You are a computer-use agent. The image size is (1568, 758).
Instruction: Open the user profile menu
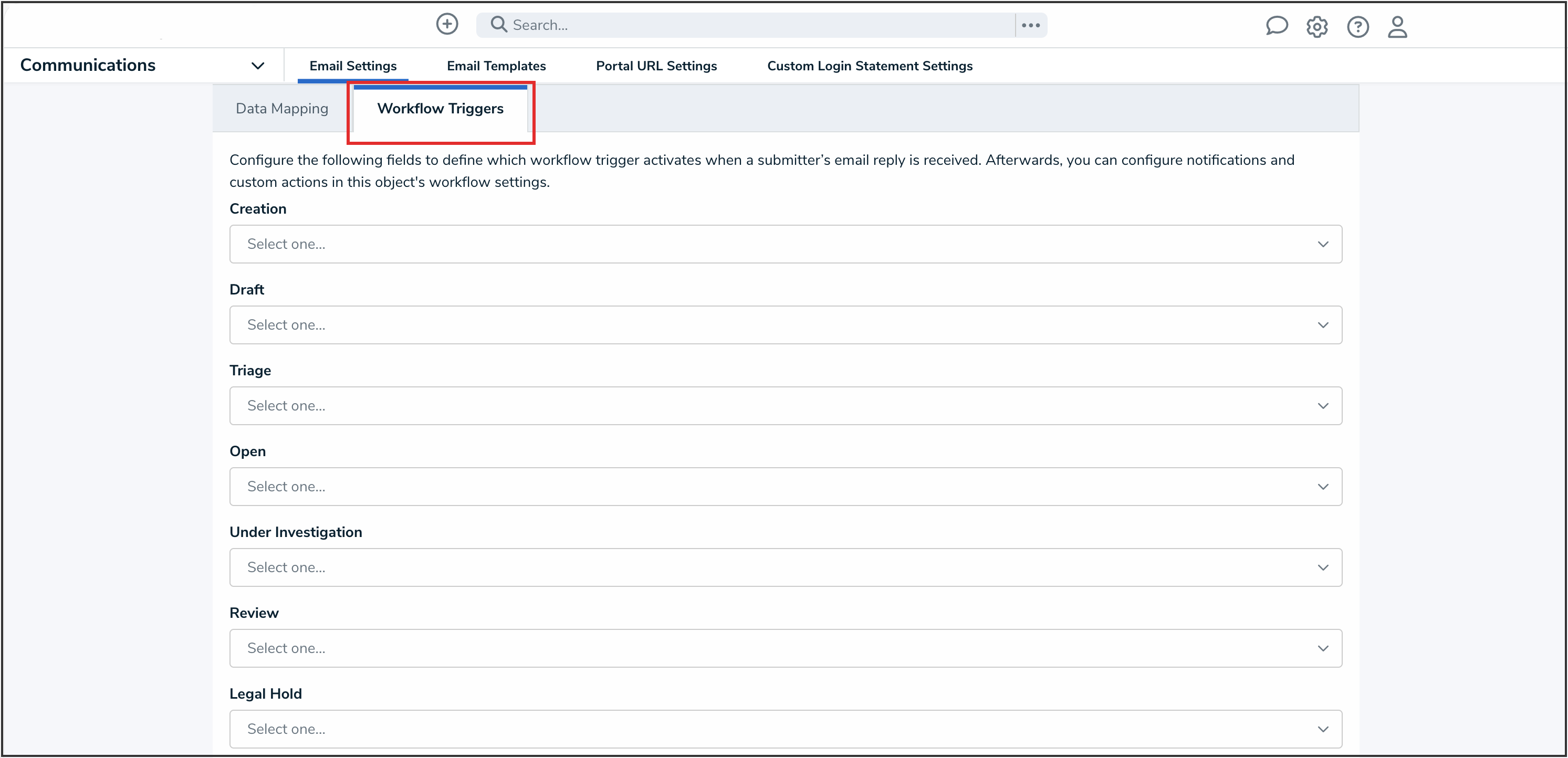pyautogui.click(x=1397, y=27)
